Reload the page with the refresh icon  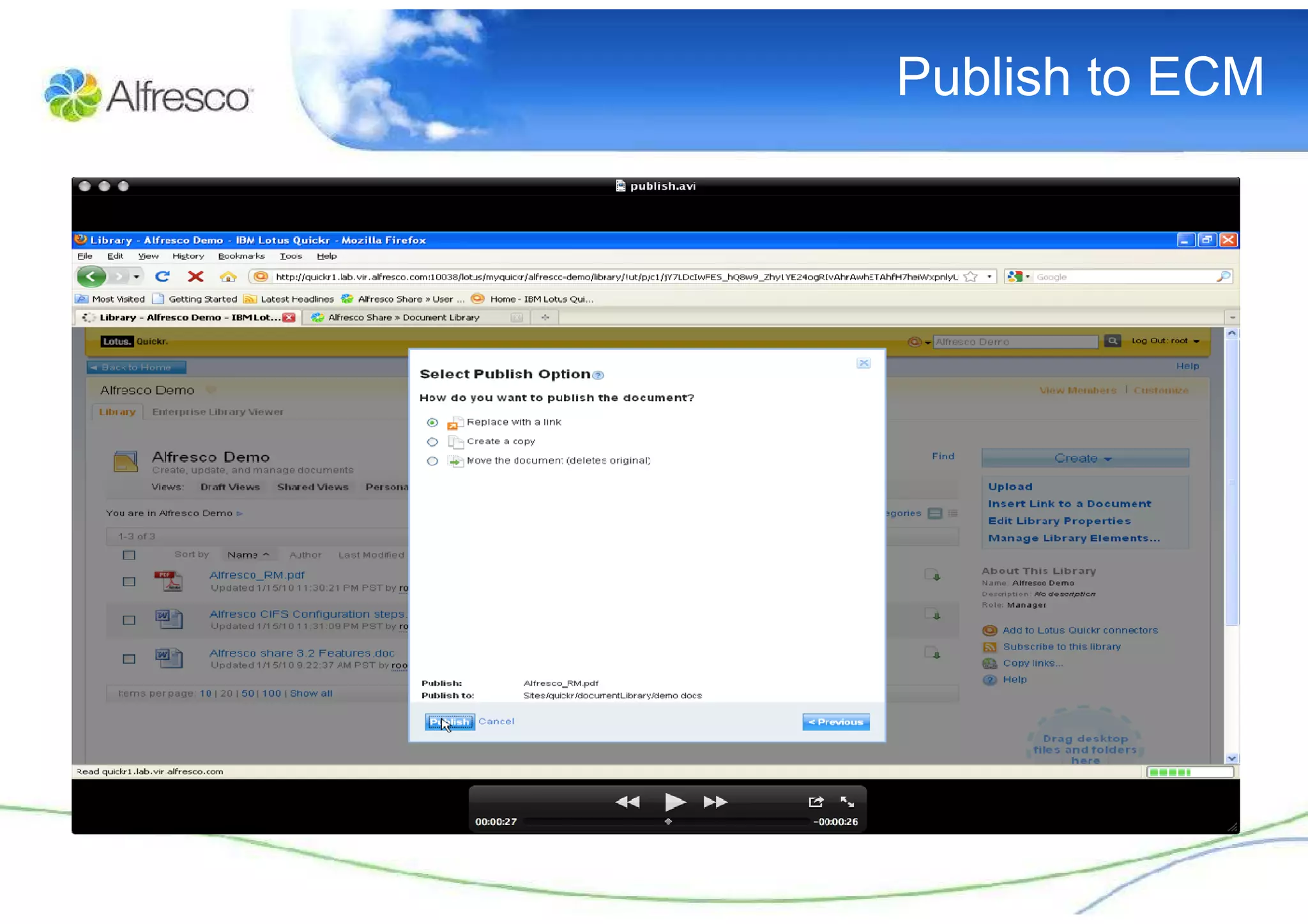tap(162, 276)
